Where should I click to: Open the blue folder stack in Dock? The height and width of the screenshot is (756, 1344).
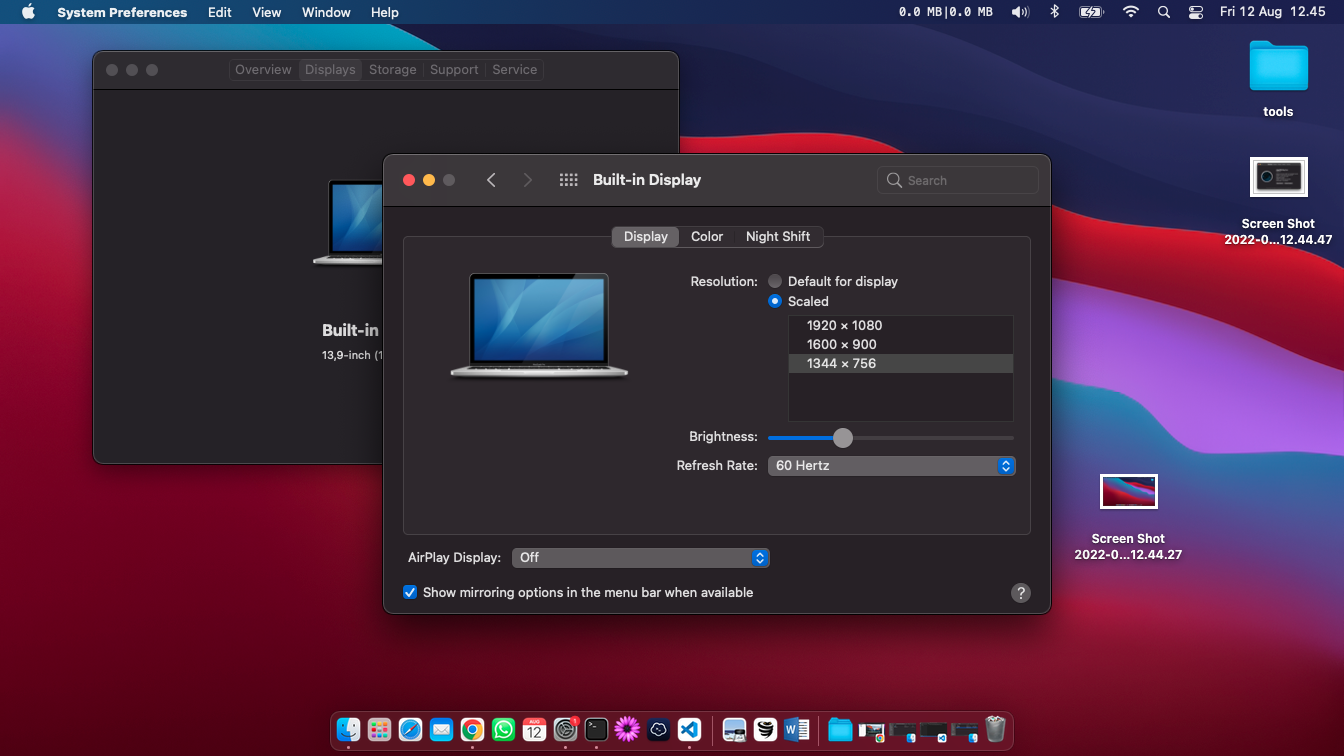pos(840,730)
